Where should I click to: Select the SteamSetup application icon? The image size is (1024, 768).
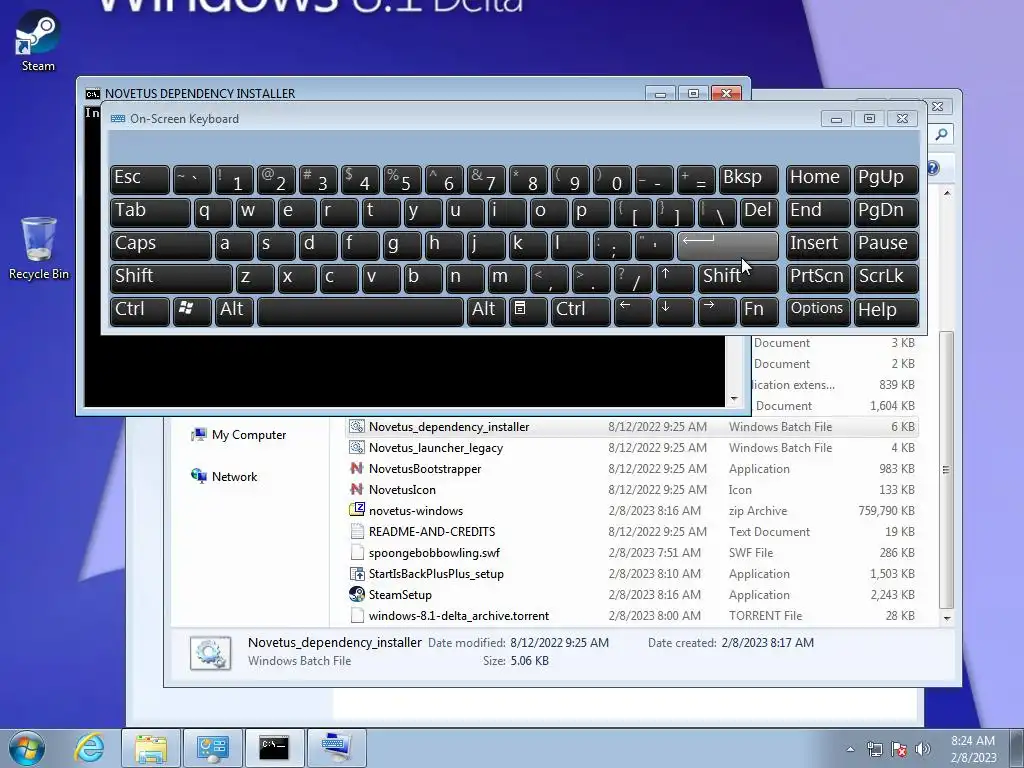357,594
